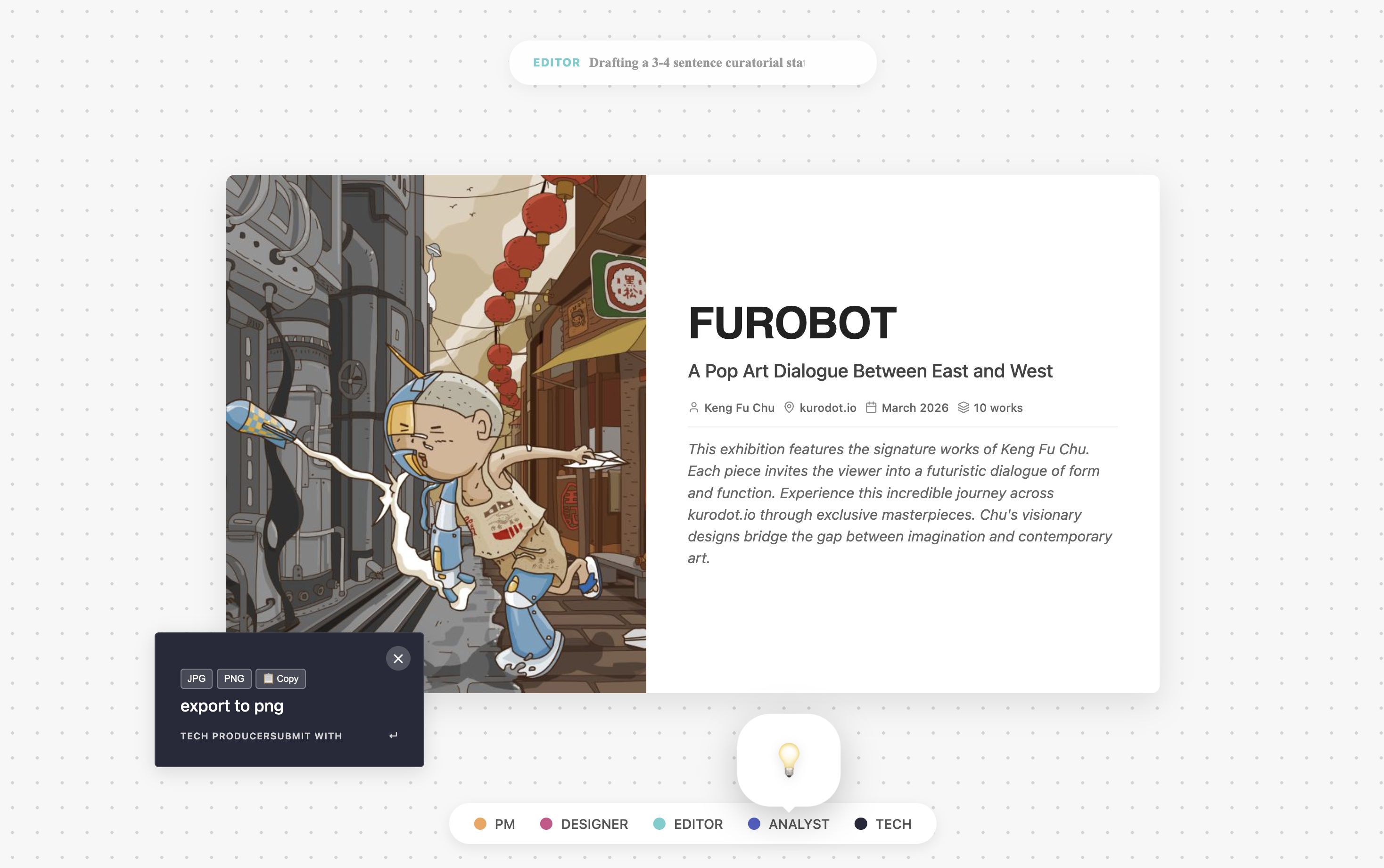Screen dimensions: 1384x868
Task: Click the EDITOR status pill at top
Action: click(692, 63)
